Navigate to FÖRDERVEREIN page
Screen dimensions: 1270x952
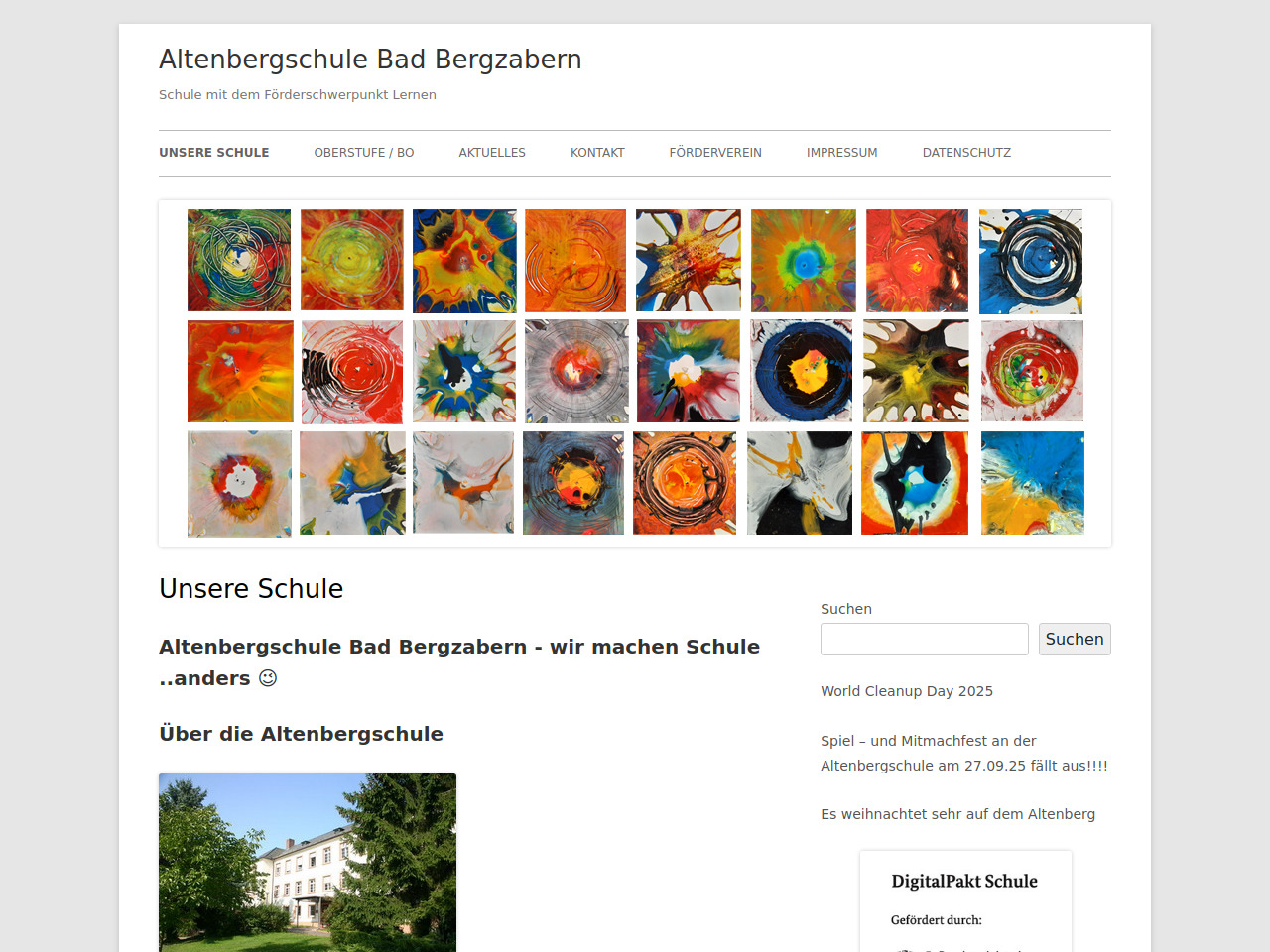pyautogui.click(x=715, y=153)
